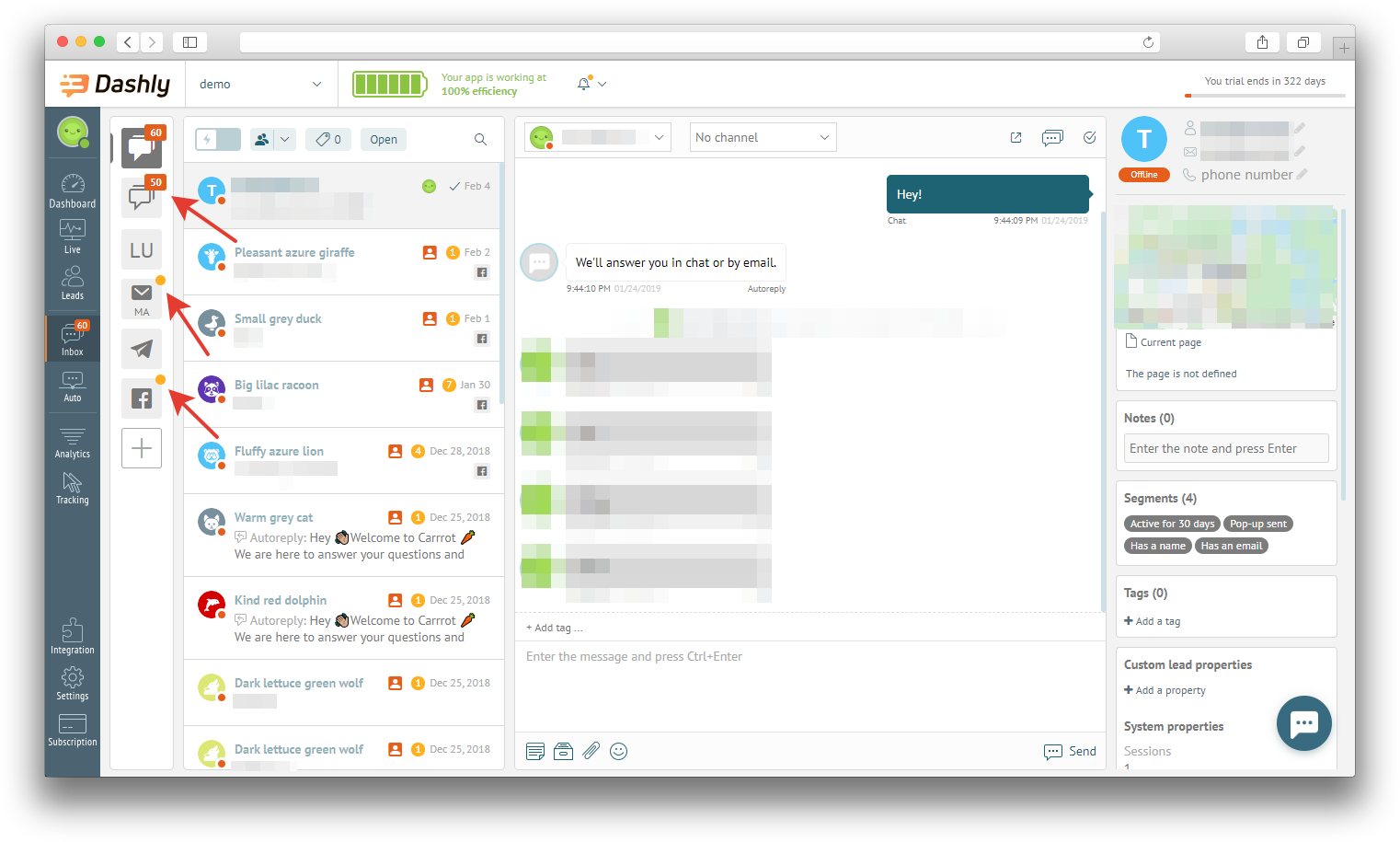Select the Telegram channel

pos(142,349)
